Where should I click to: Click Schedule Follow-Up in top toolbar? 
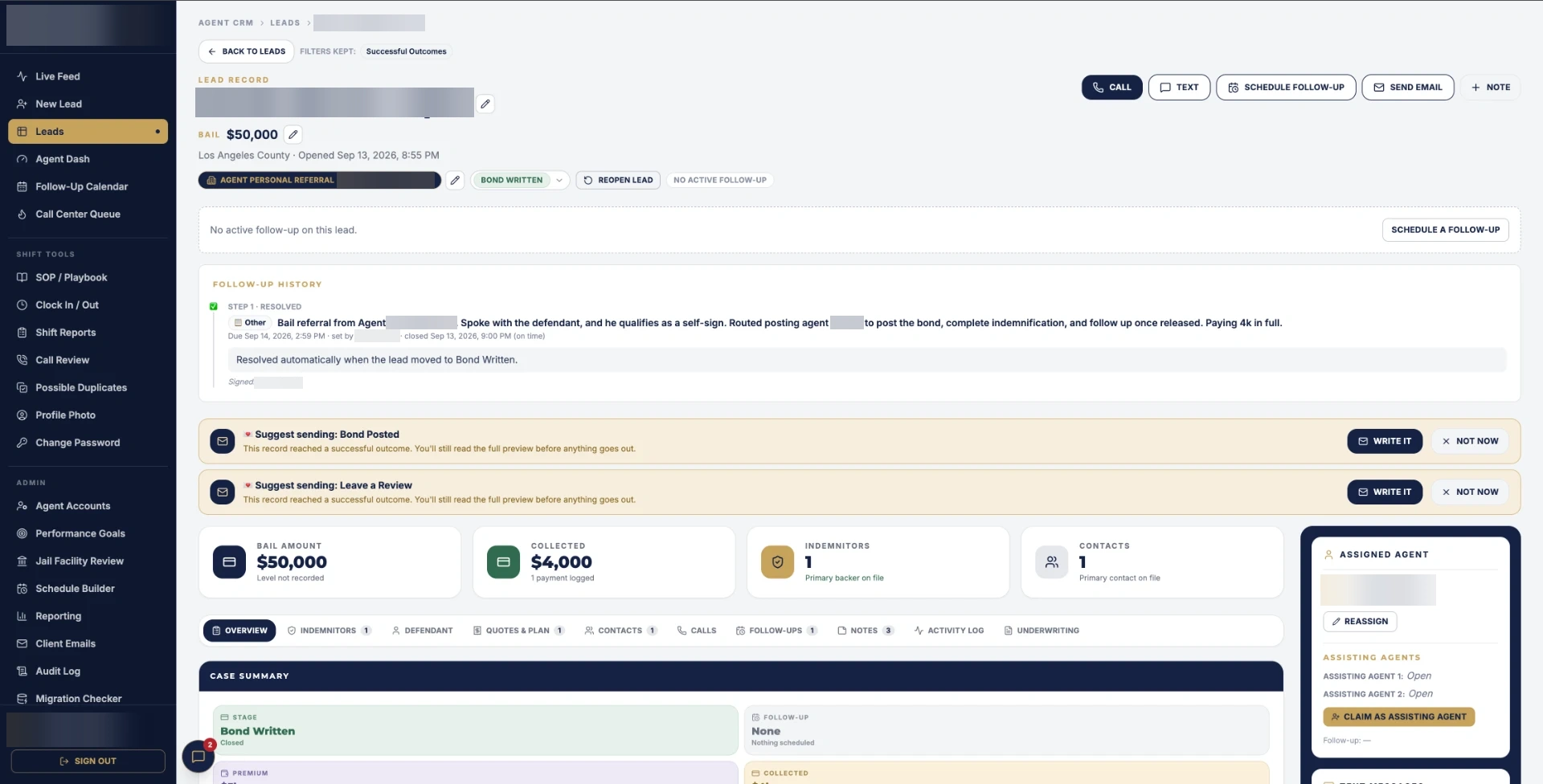tap(1286, 87)
